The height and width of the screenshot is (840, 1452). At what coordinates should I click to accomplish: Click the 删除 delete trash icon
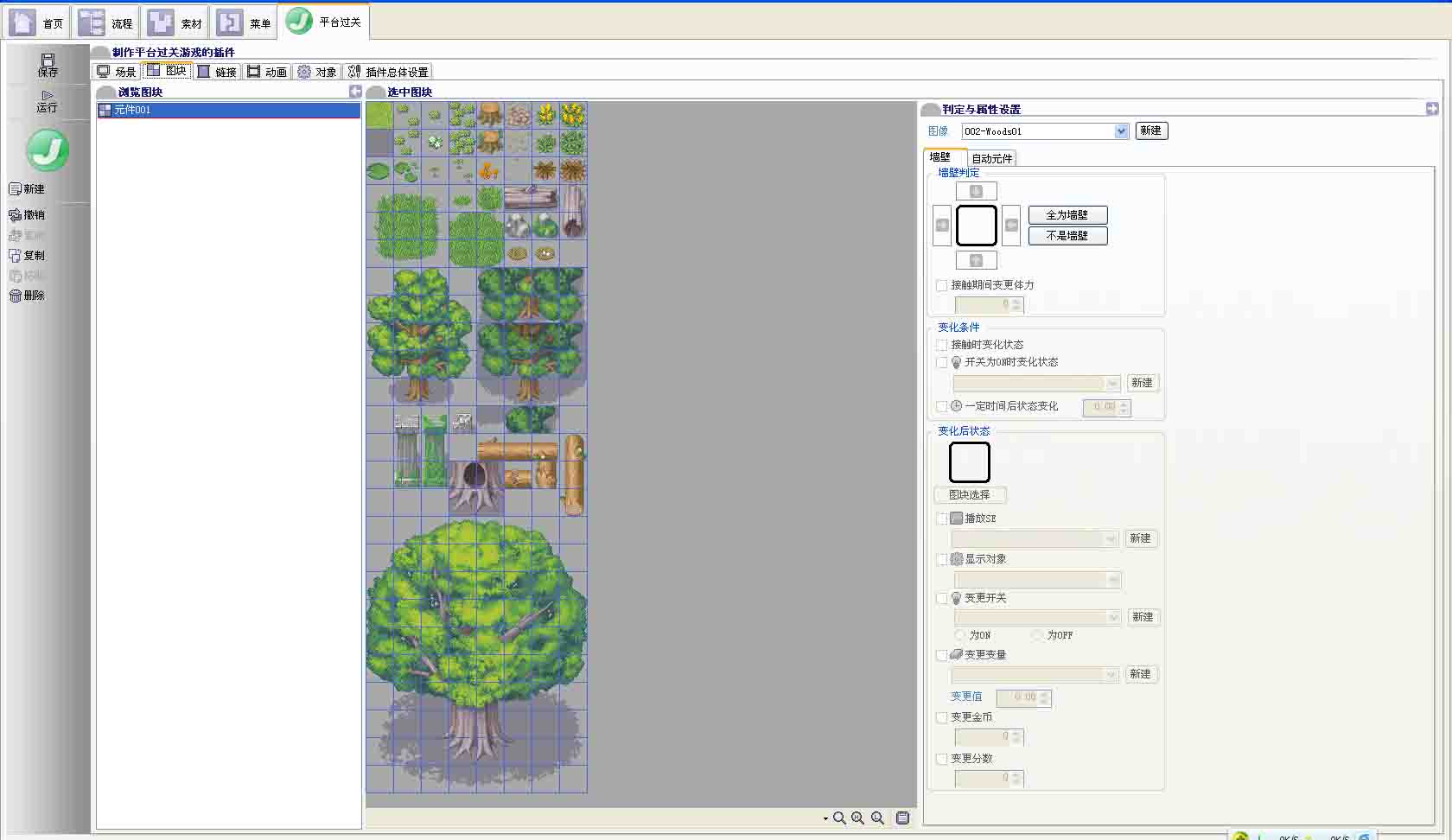(15, 295)
